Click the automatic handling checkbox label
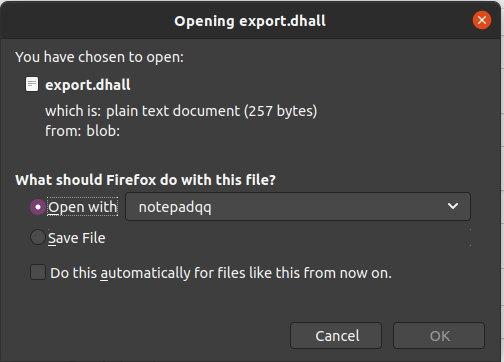Image resolution: width=504 pixels, height=362 pixels. click(x=221, y=273)
